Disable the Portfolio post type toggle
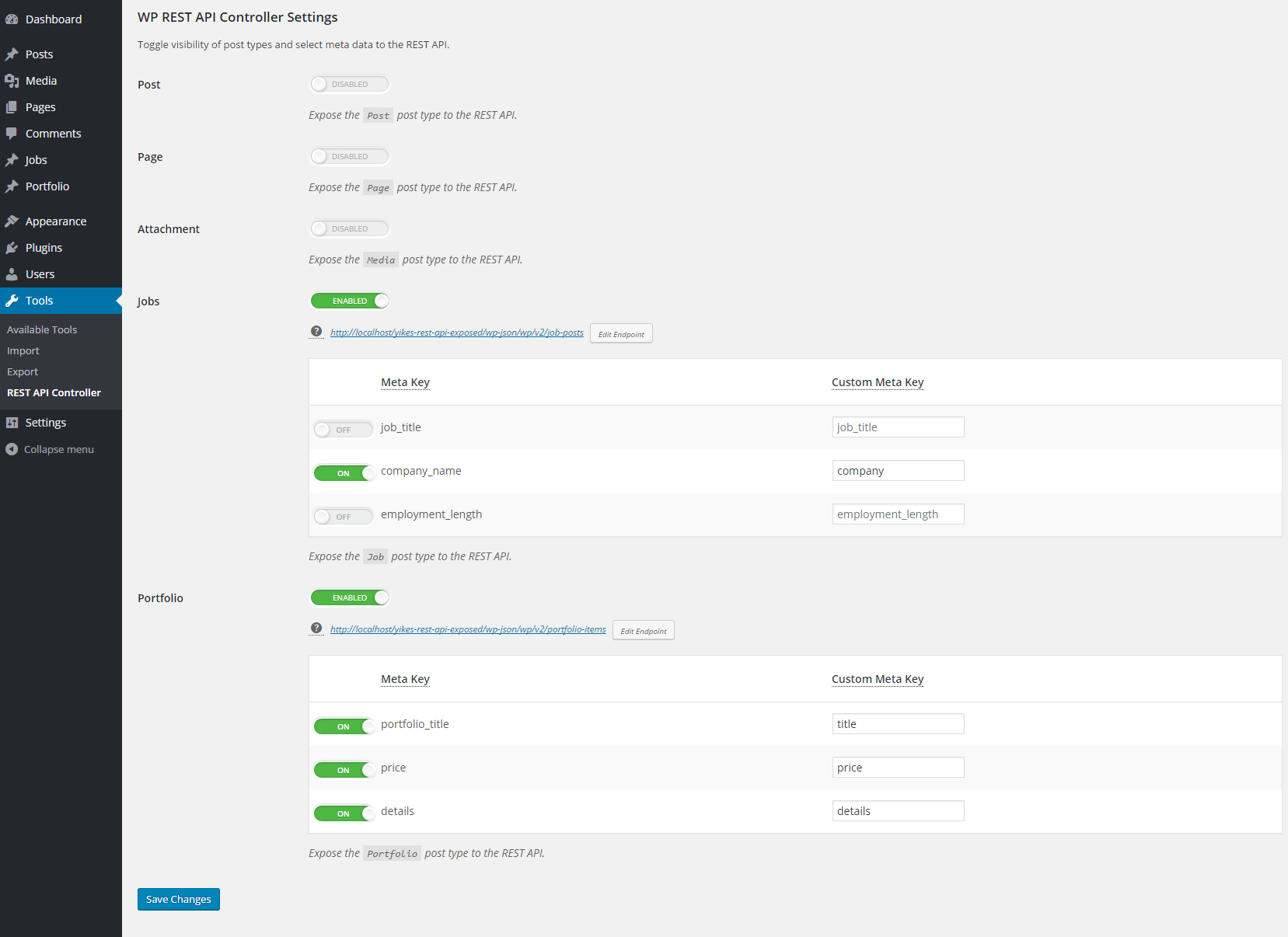The width and height of the screenshot is (1288, 937). coord(349,597)
